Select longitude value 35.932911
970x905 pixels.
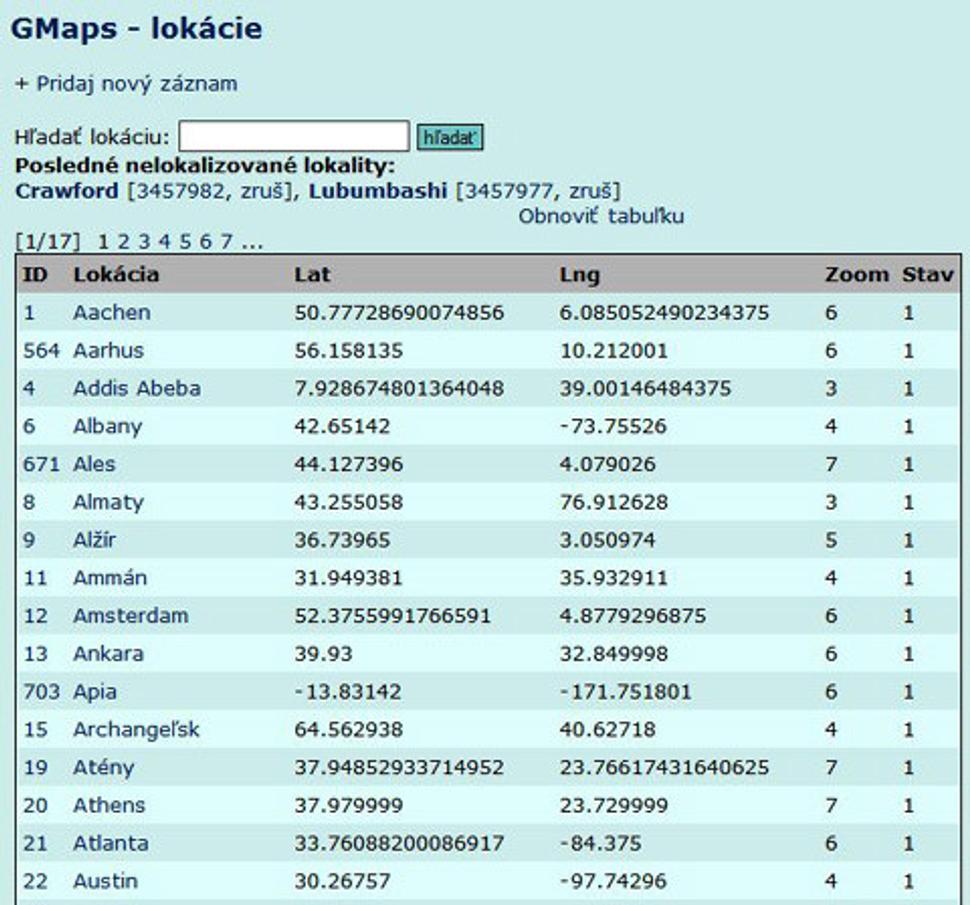click(614, 578)
